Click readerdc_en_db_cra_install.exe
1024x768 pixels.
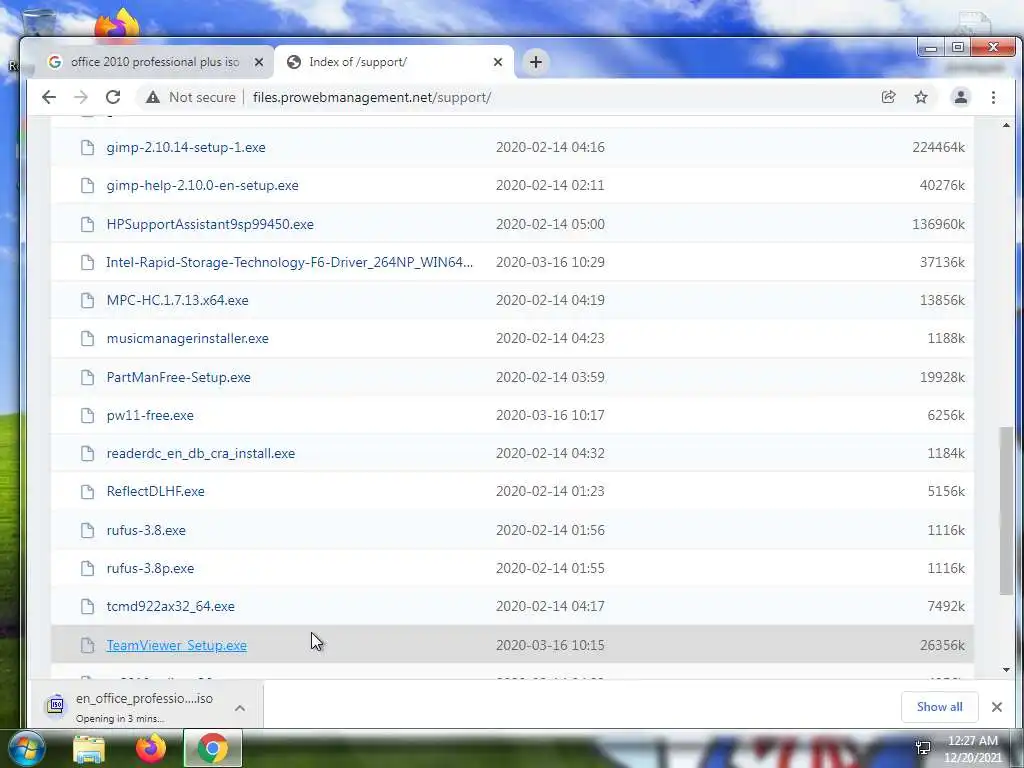click(x=200, y=453)
